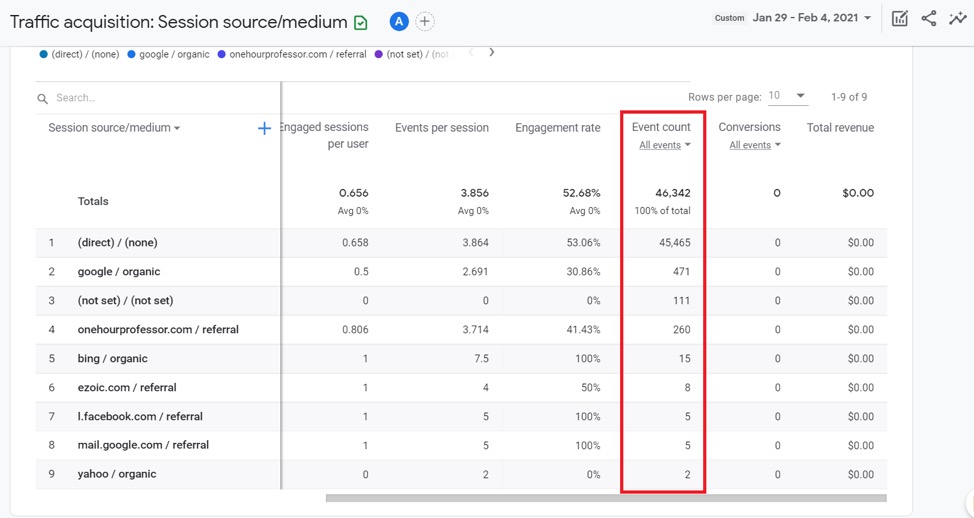Viewport: 974px width, 518px height.
Task: Open the All events dropdown under Event count
Action: coord(665,145)
